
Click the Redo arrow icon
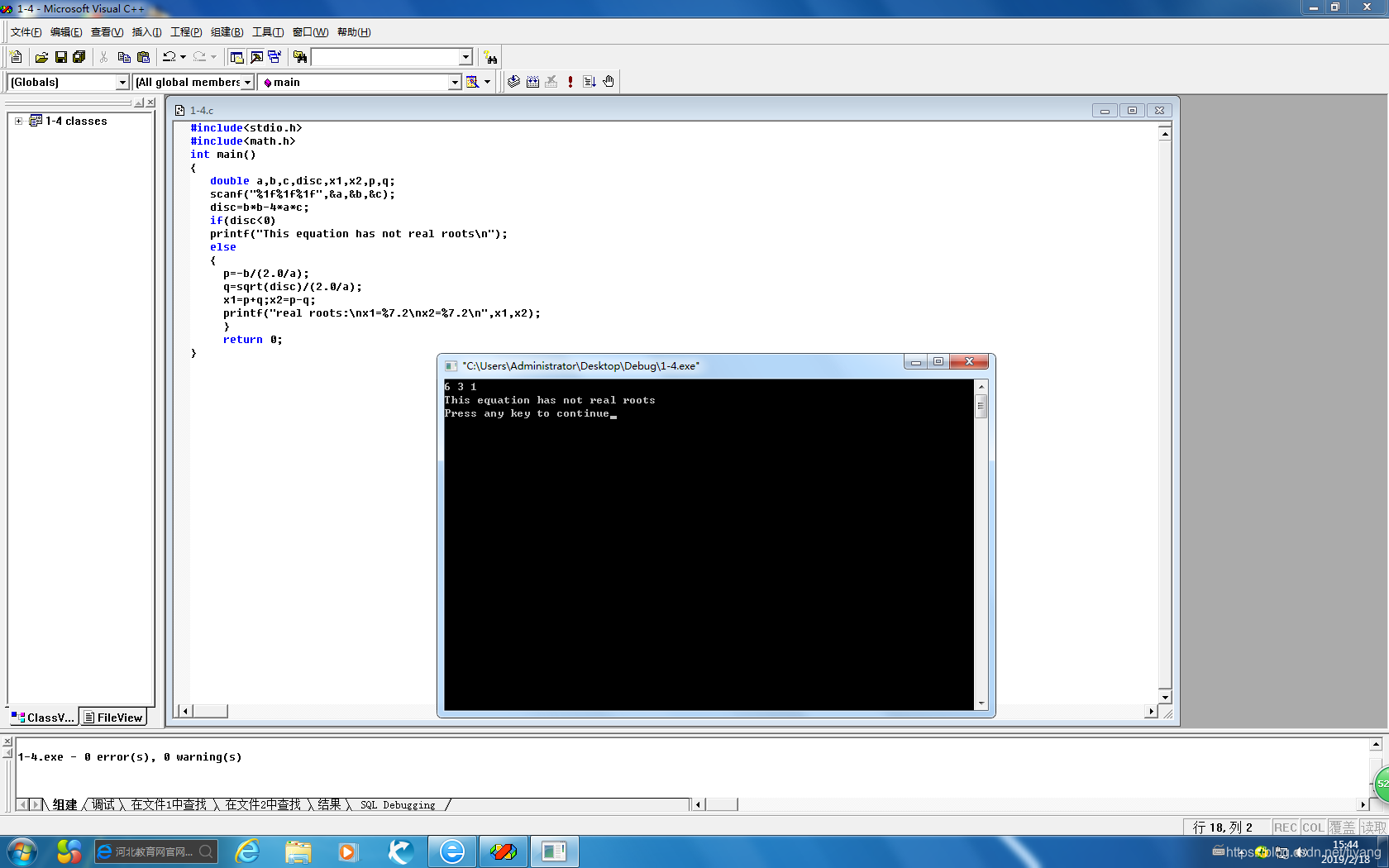coord(199,57)
